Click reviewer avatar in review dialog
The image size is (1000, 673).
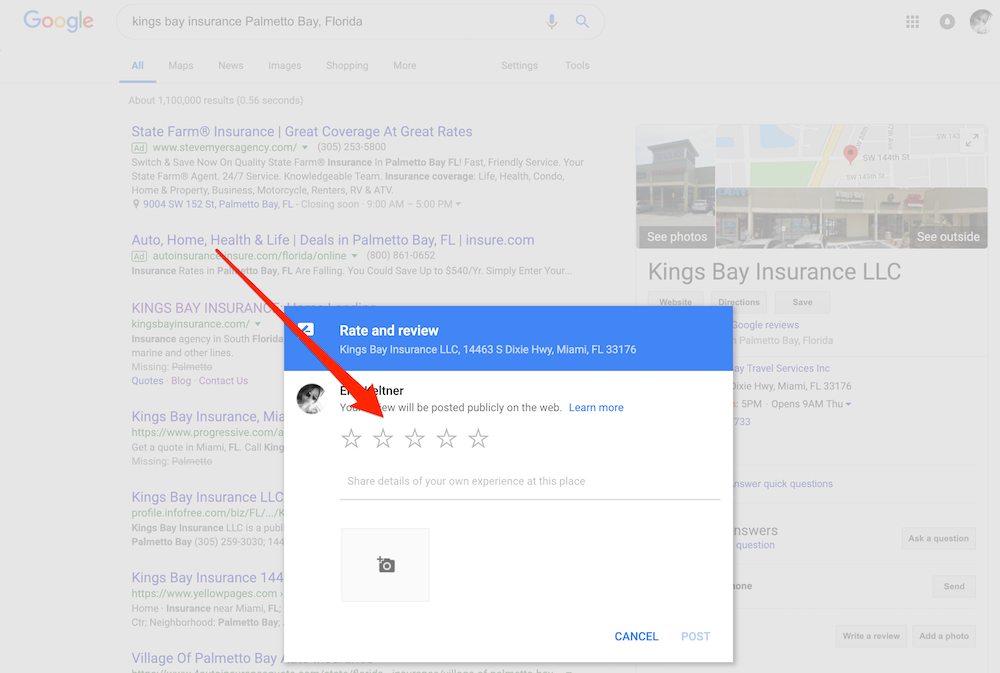312,399
